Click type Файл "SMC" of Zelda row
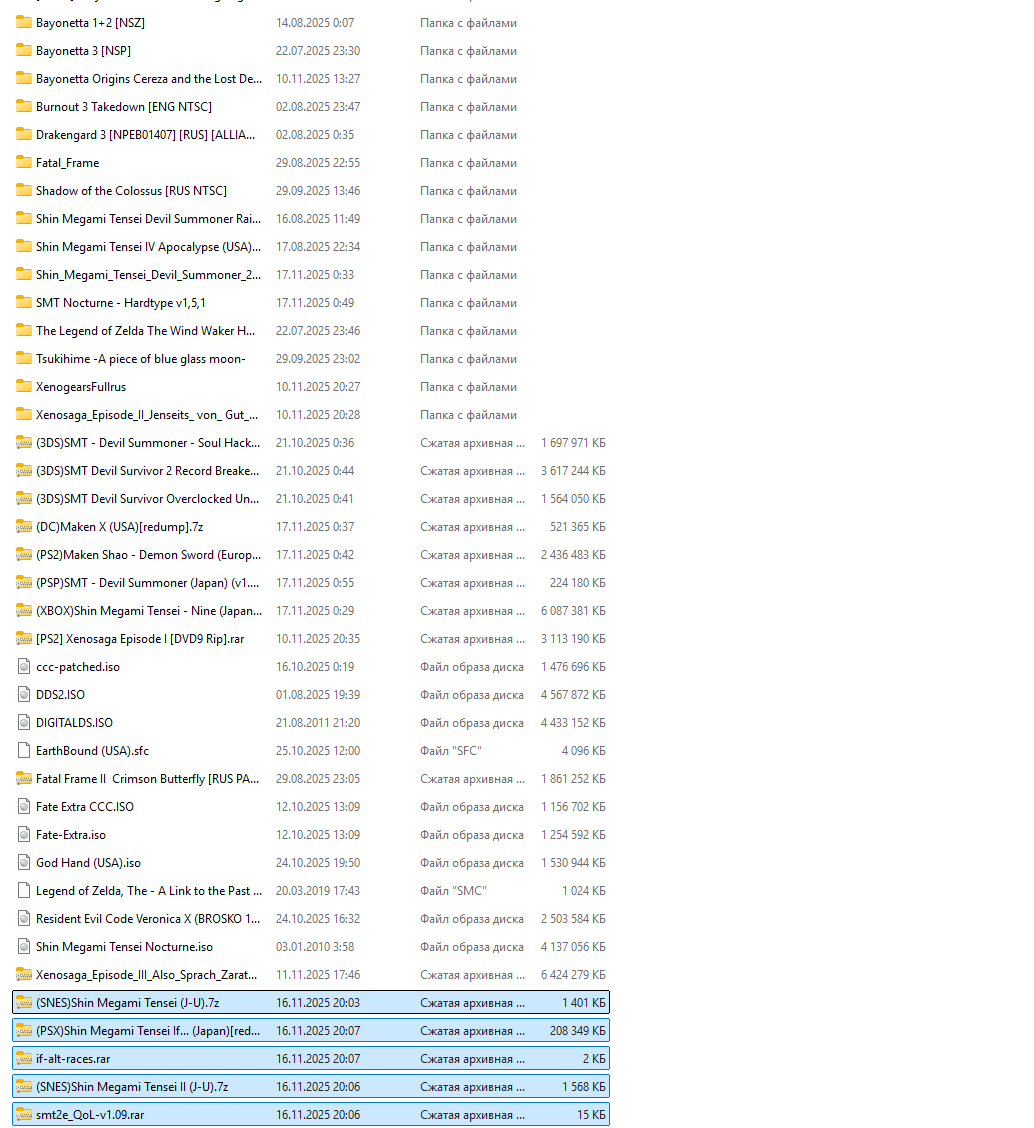1034x1128 pixels. 453,891
